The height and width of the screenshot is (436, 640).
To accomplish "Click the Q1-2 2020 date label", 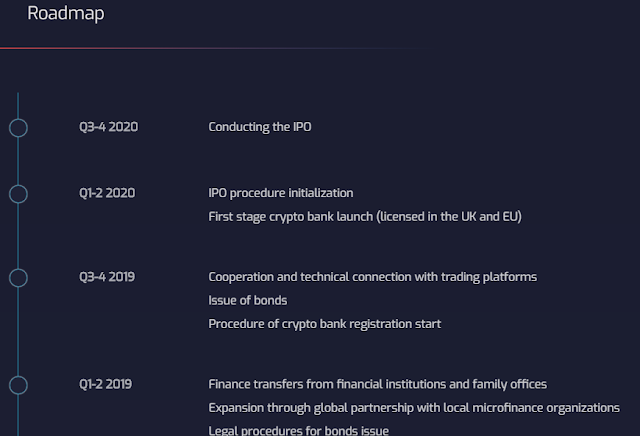I will (107, 193).
